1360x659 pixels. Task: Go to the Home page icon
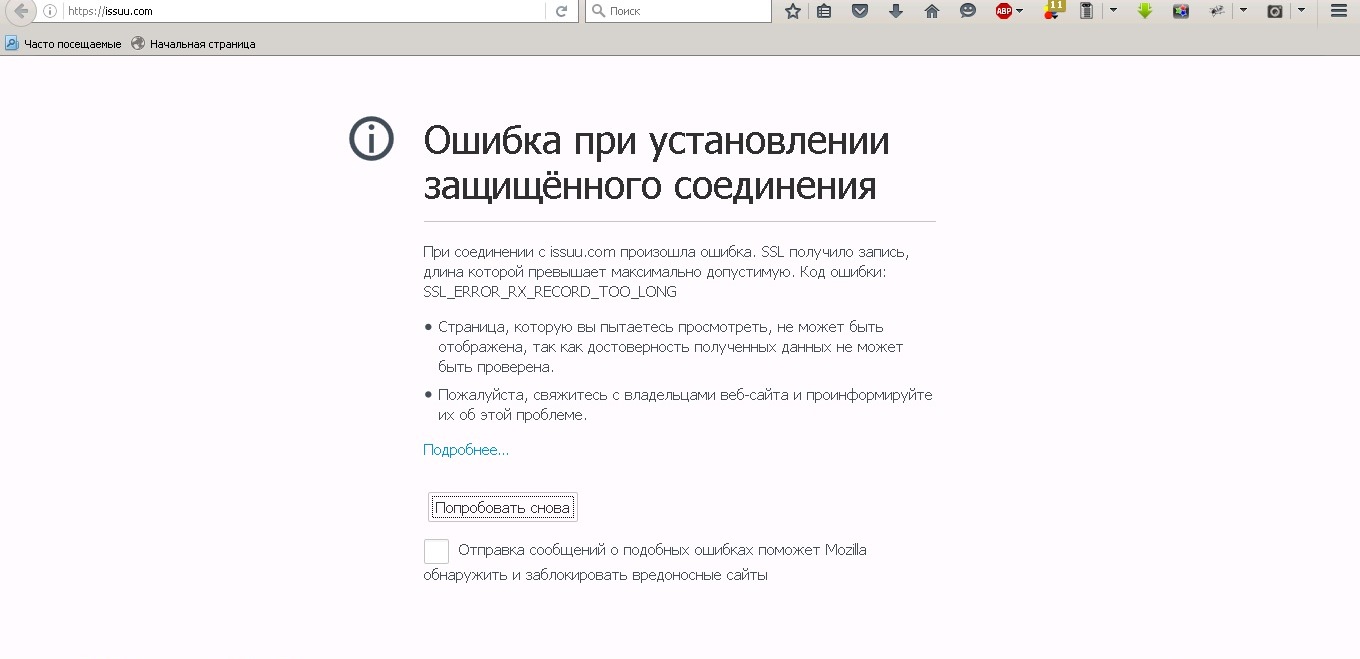tap(932, 11)
